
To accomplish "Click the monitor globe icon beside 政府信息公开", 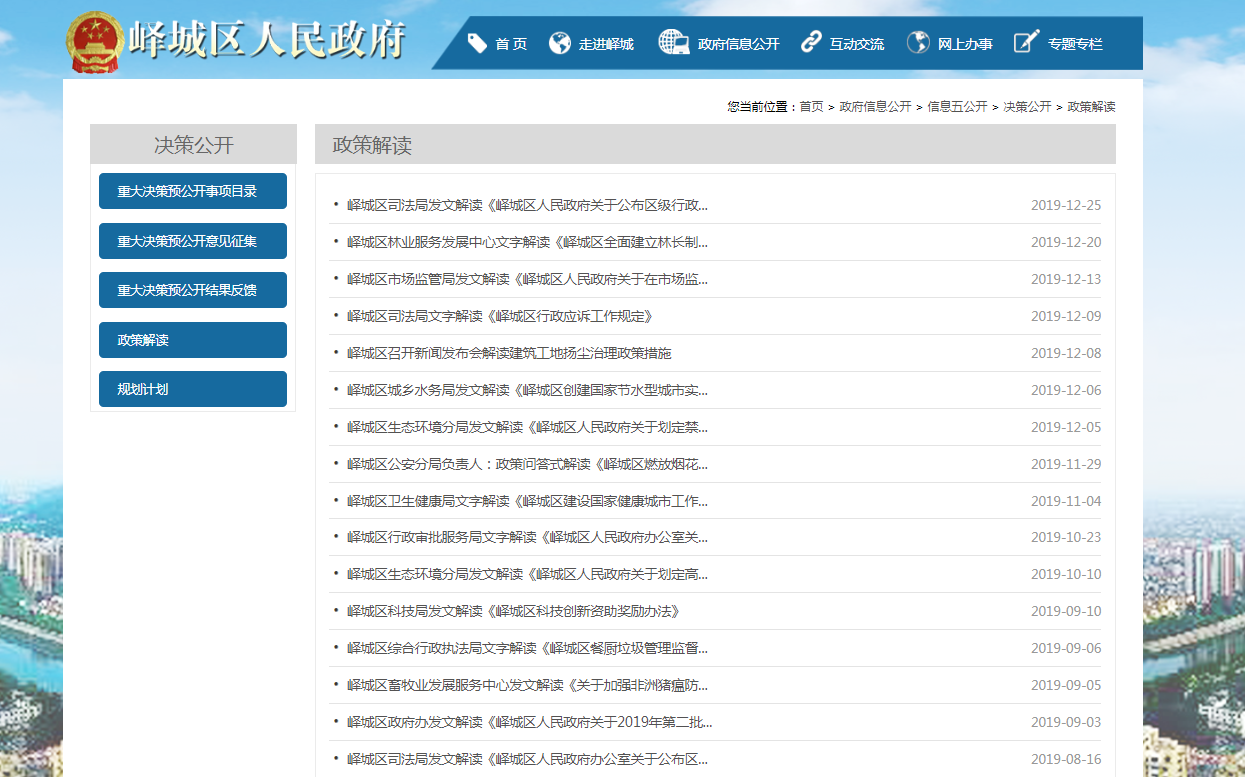I will coord(673,43).
